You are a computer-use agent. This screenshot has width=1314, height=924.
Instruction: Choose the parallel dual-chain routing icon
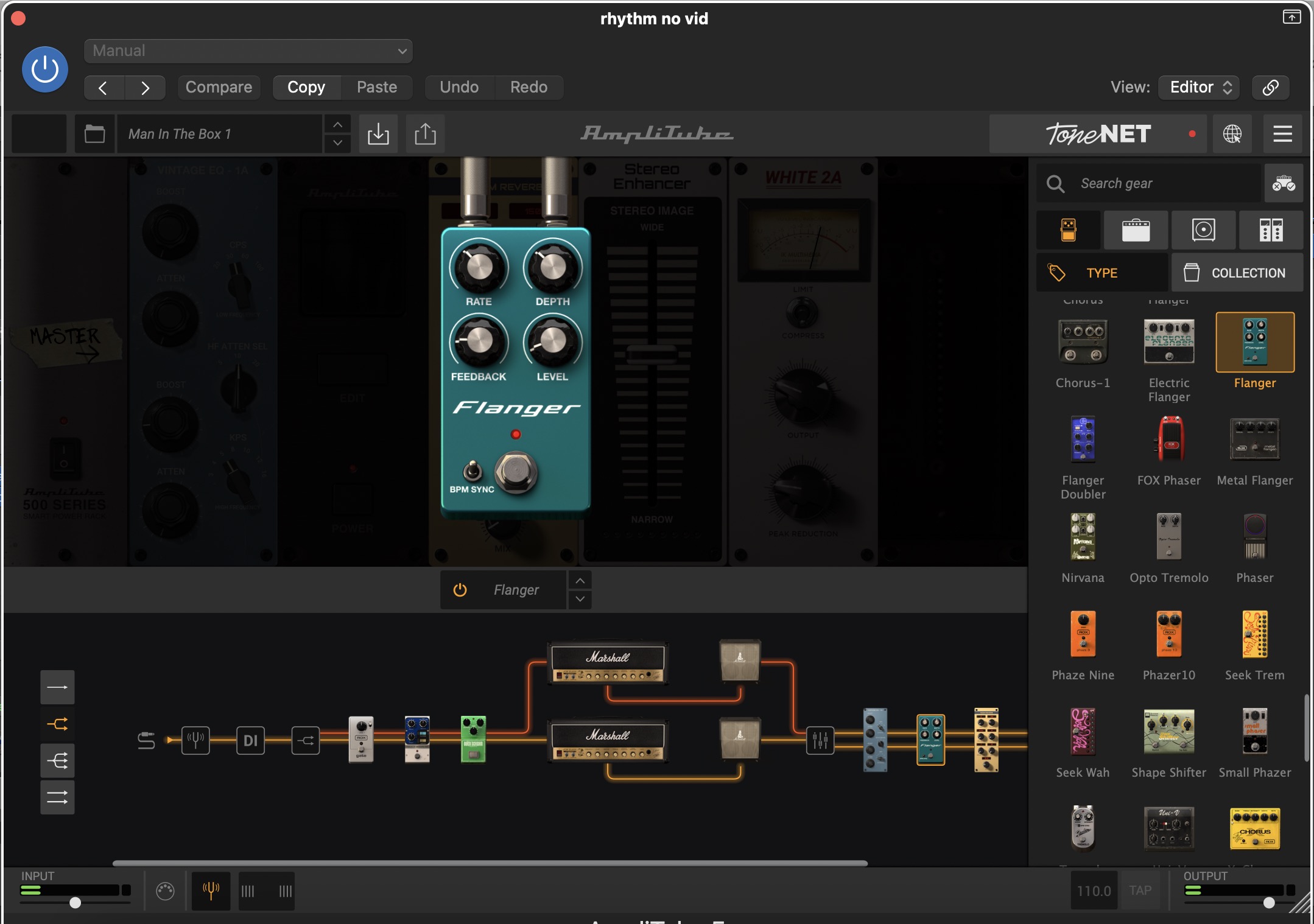(57, 797)
